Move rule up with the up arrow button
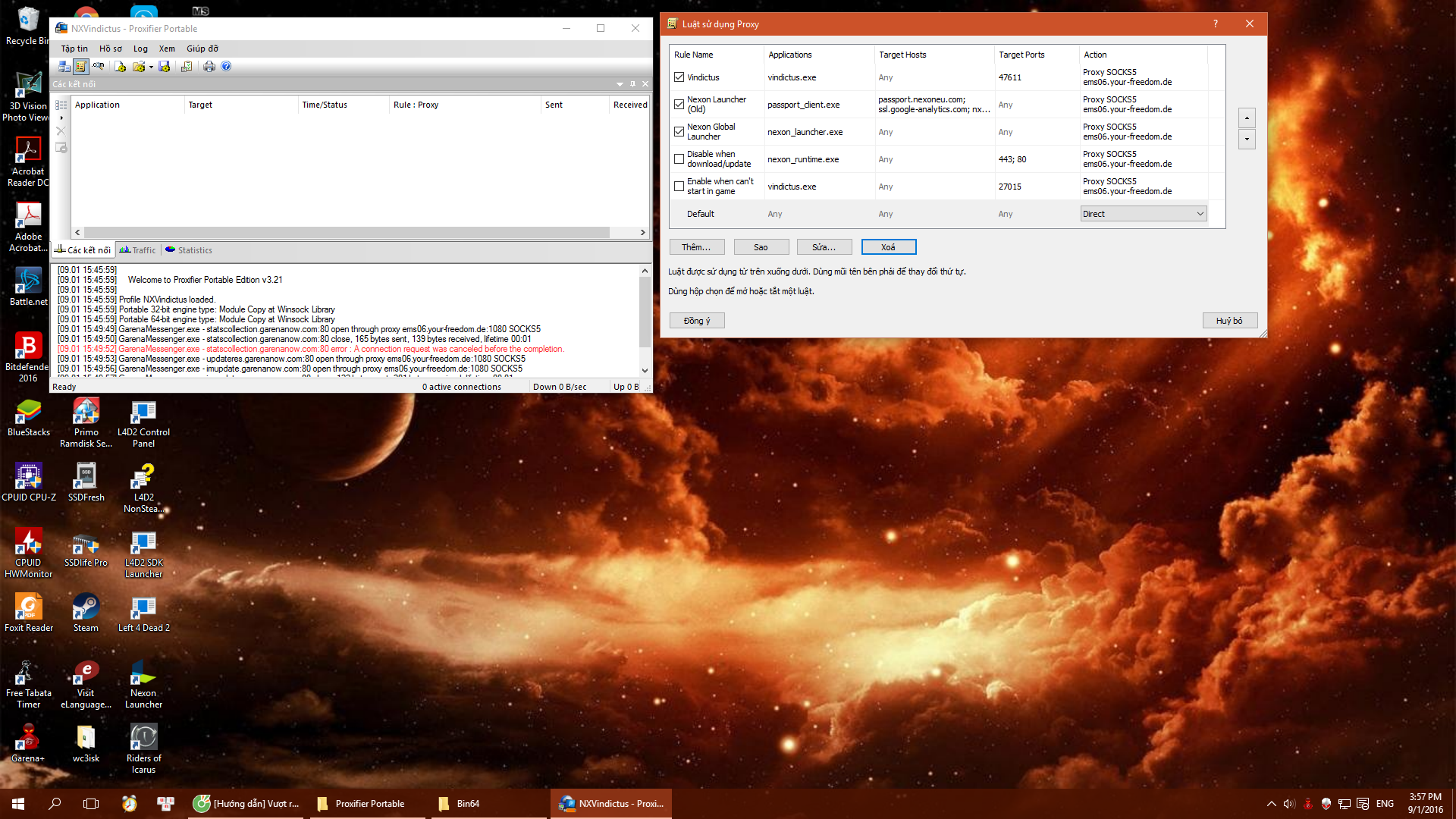This screenshot has width=1456, height=819. [x=1247, y=118]
